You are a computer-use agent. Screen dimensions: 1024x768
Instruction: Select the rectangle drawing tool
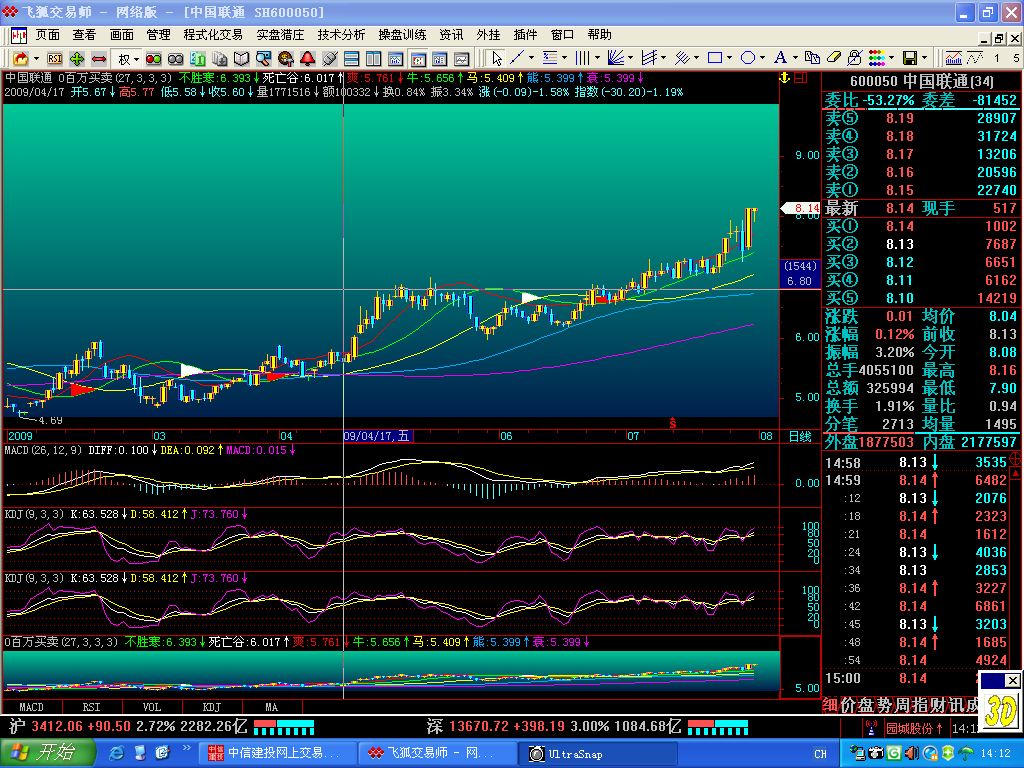coord(715,58)
